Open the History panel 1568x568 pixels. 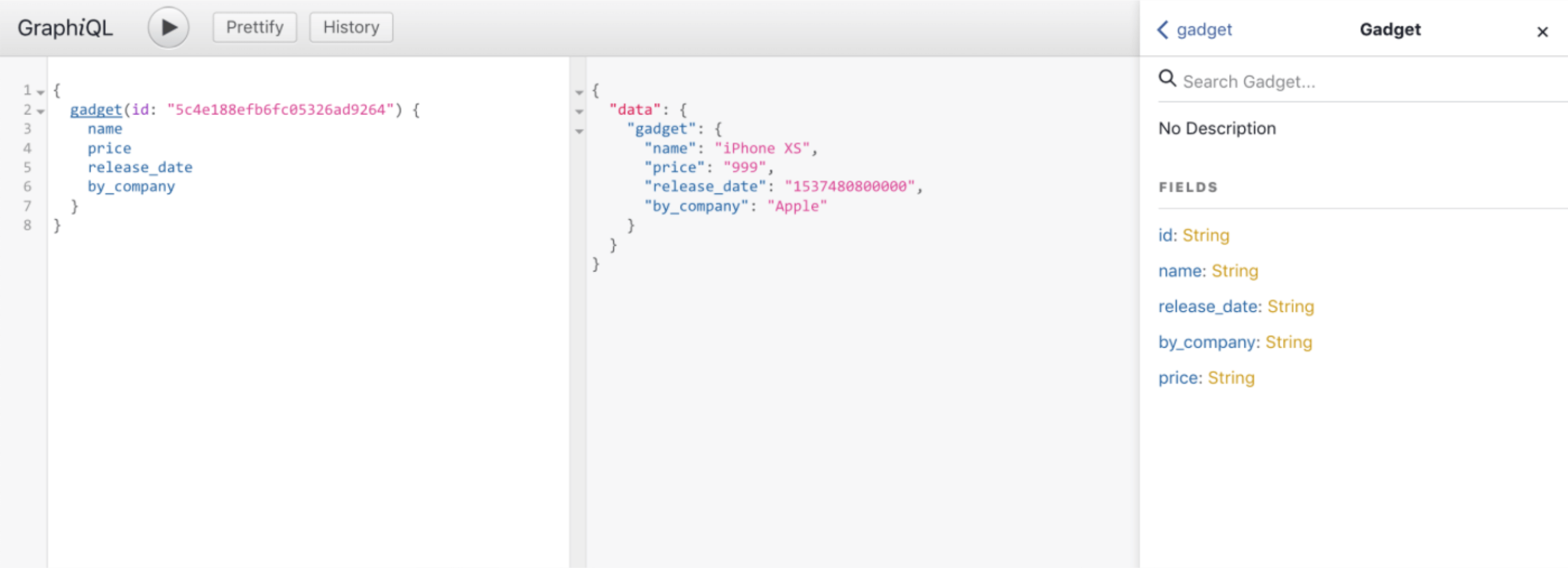click(x=351, y=27)
